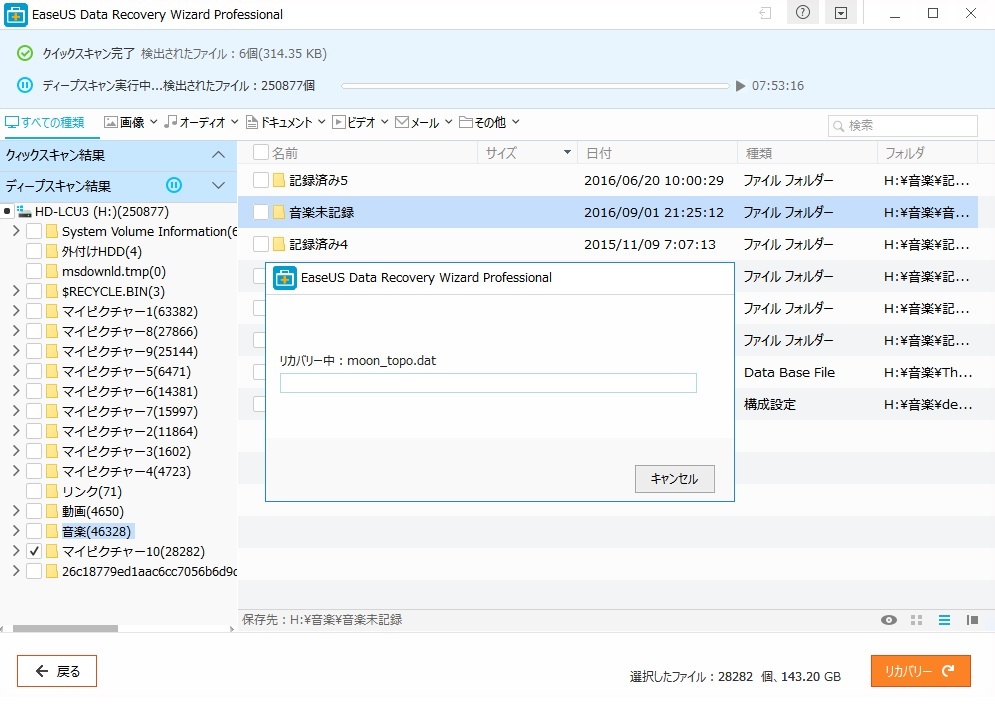Click the HD-LCU3 drive icon
This screenshot has height=724, width=995.
tap(24, 211)
